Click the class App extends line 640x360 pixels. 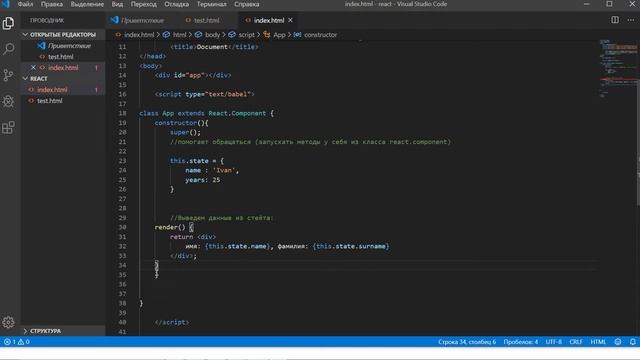coord(206,113)
